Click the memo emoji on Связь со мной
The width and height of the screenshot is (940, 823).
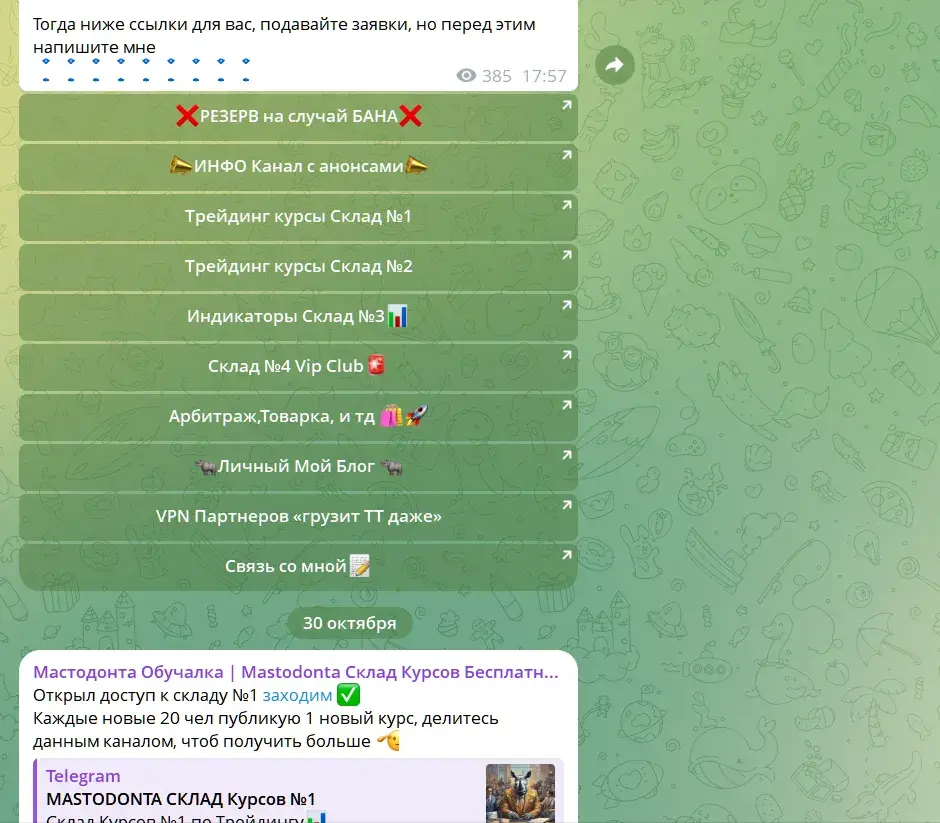359,565
